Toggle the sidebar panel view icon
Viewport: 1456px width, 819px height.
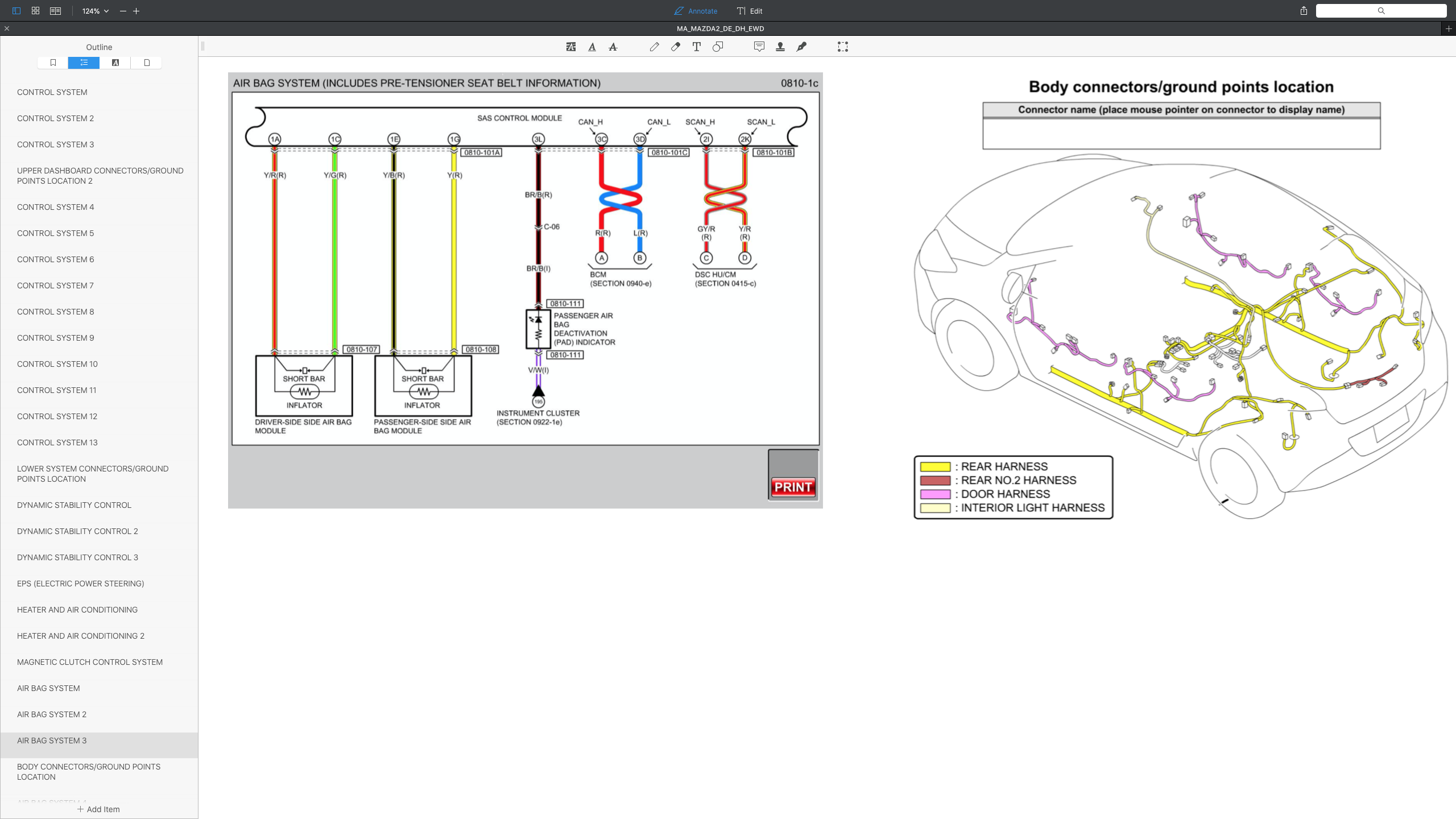[16, 11]
